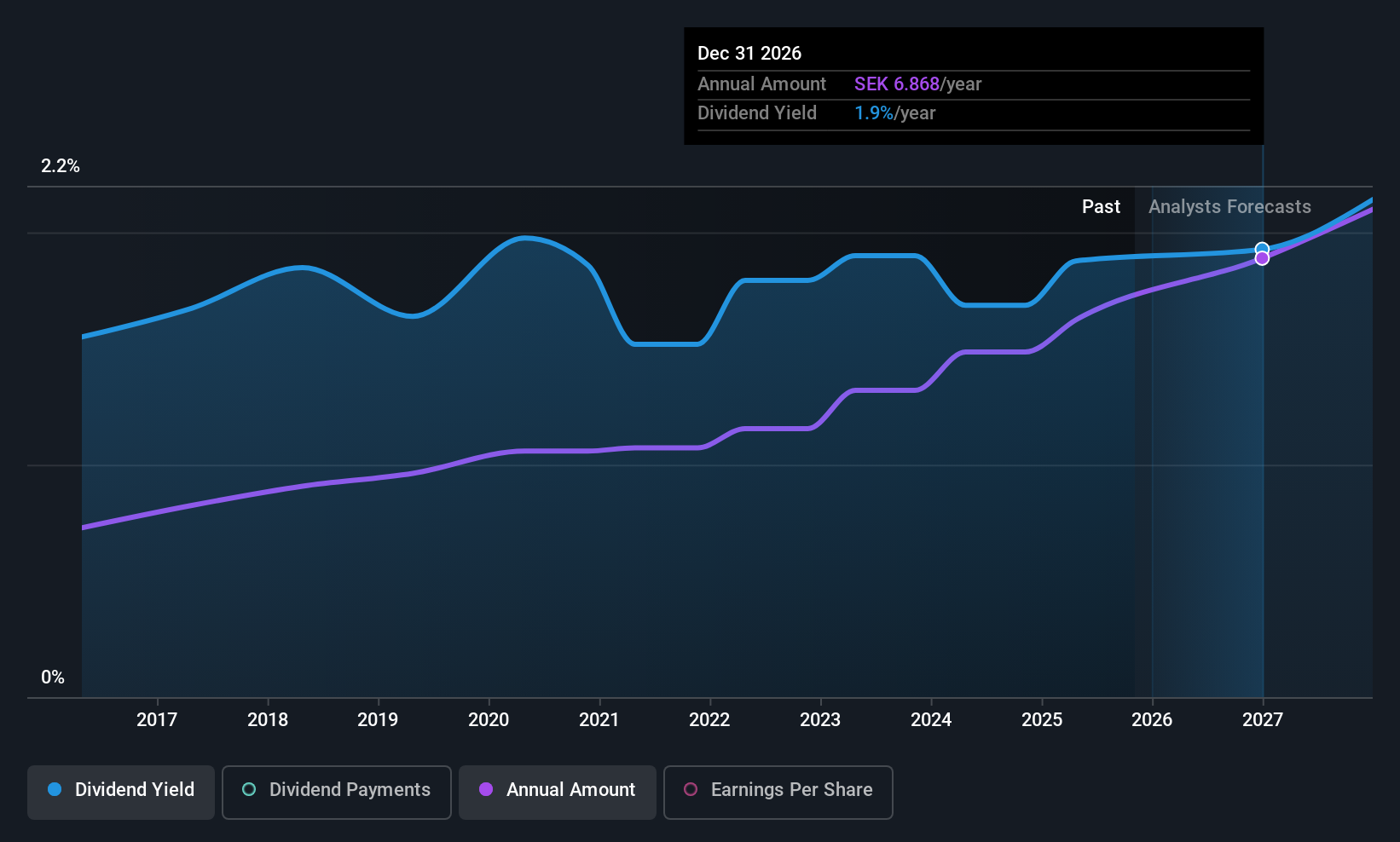This screenshot has height=842, width=1400.
Task: Click the blue dividend yield data point marker
Action: pos(1262,249)
